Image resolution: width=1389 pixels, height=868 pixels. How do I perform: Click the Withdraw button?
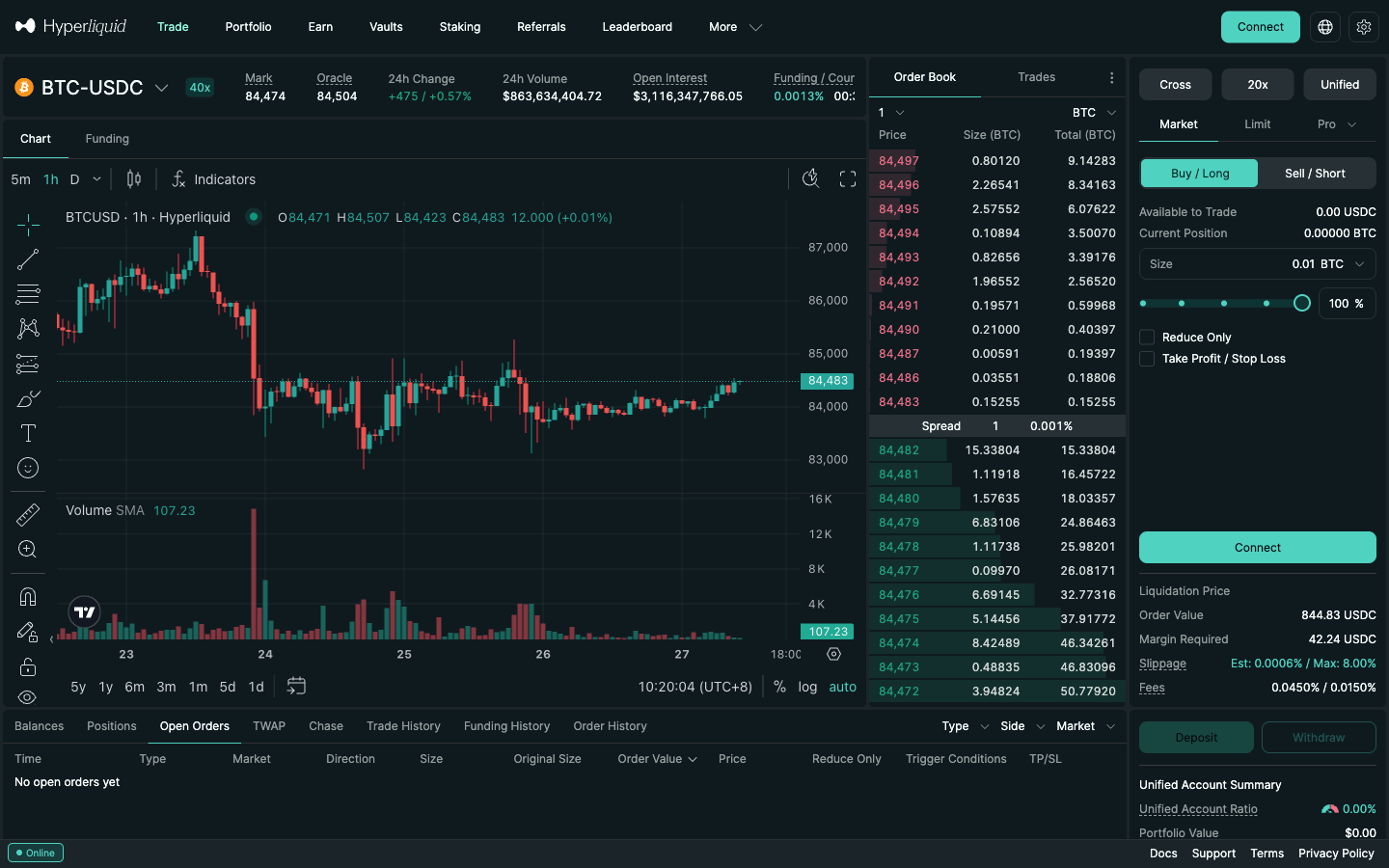tap(1319, 738)
